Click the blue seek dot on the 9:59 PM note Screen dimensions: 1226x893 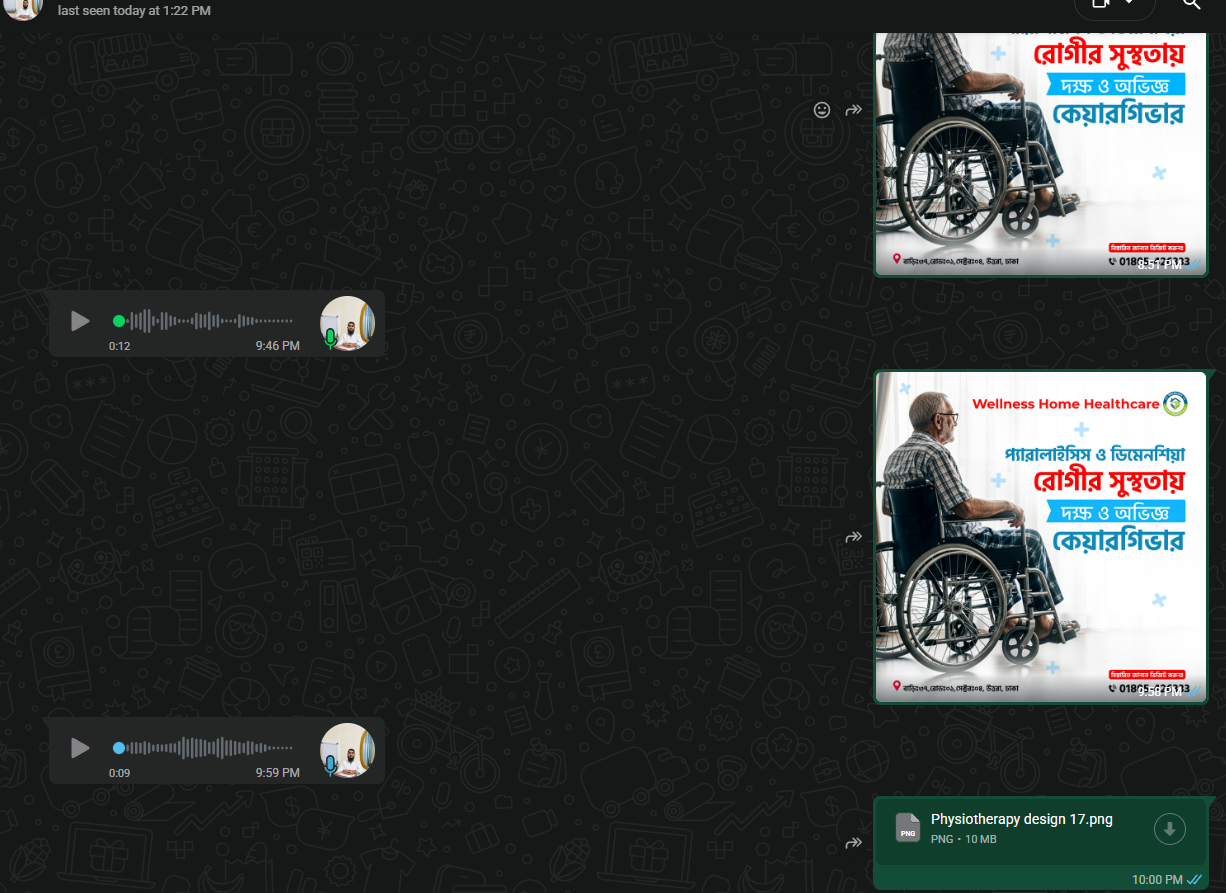click(x=119, y=748)
